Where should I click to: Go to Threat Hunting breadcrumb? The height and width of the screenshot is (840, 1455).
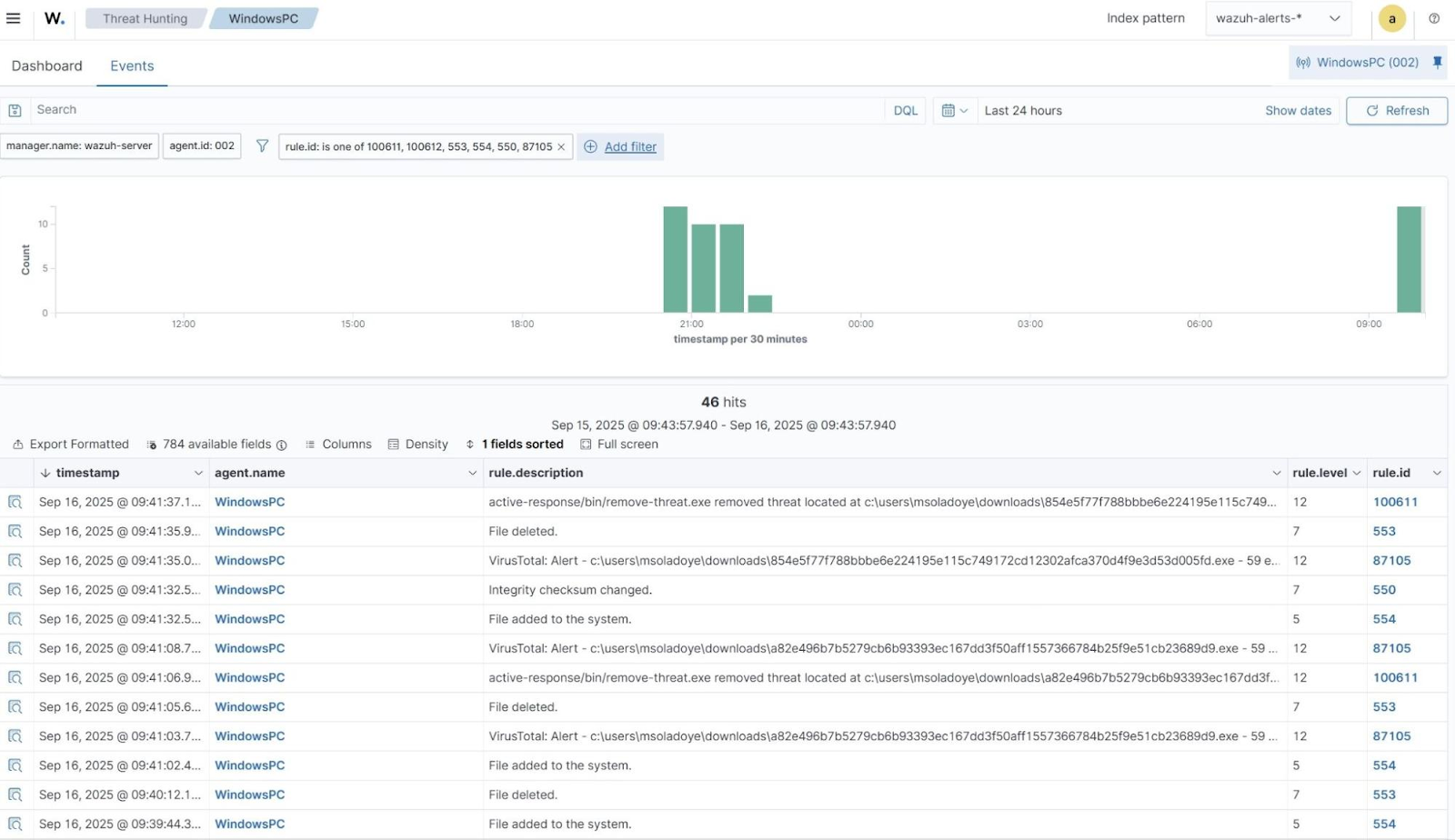click(x=145, y=18)
